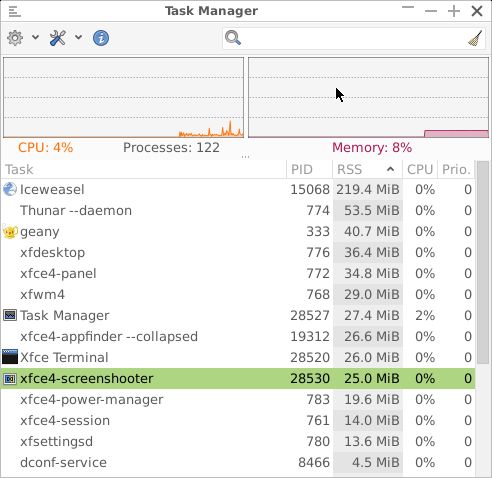Select the Xfce Terminal process
The height and width of the screenshot is (478, 492).
(238, 357)
